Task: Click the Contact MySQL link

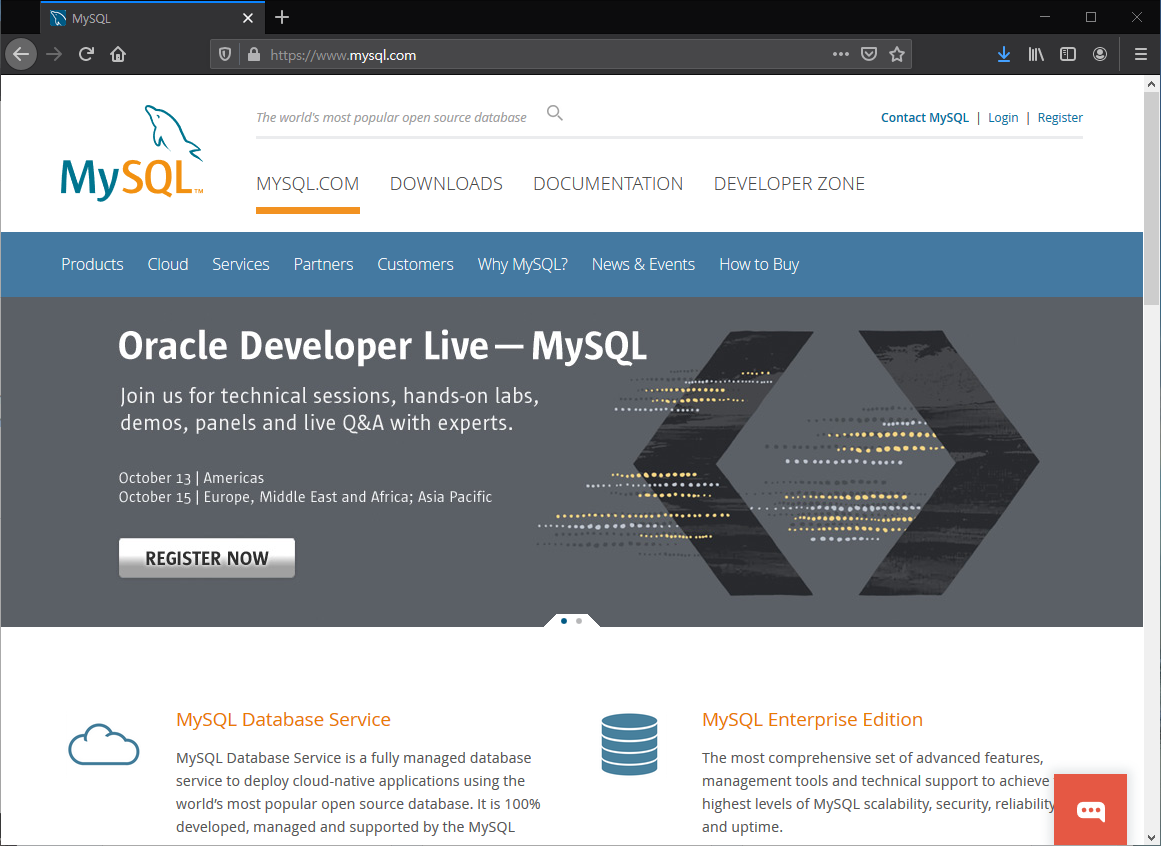Action: pyautogui.click(x=924, y=118)
